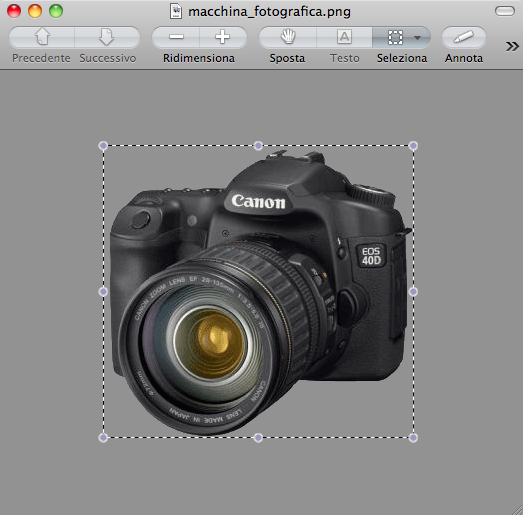Image resolution: width=523 pixels, height=515 pixels.
Task: Activate the Seleziona rectangular selection tool
Action: point(396,37)
